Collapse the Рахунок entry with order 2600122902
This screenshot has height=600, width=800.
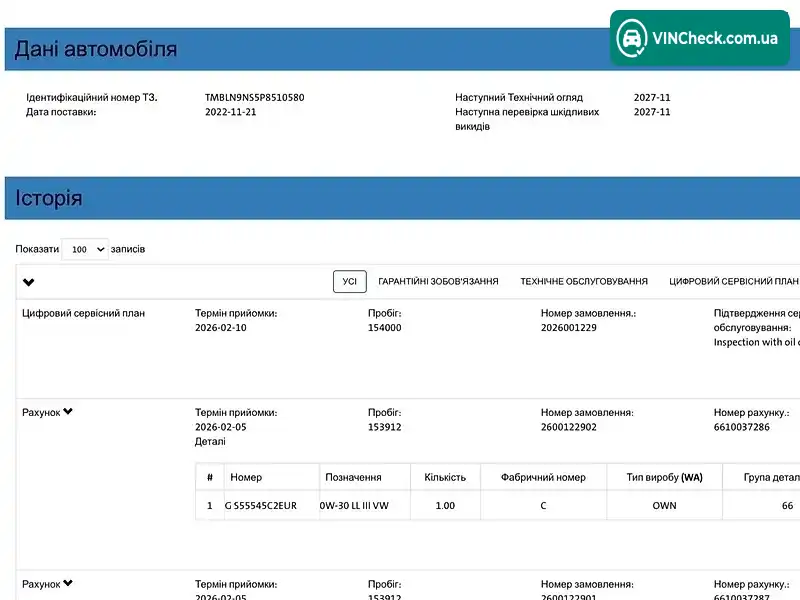click(68, 412)
